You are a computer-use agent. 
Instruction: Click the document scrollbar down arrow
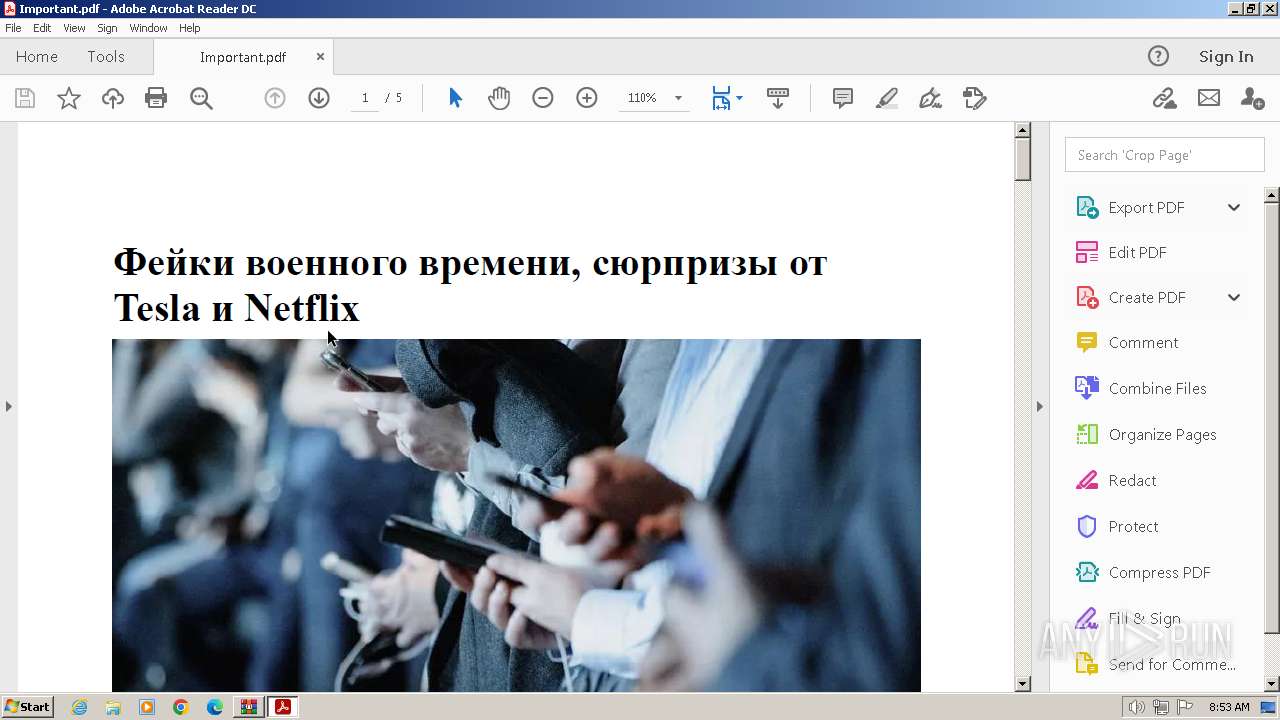[x=1022, y=684]
